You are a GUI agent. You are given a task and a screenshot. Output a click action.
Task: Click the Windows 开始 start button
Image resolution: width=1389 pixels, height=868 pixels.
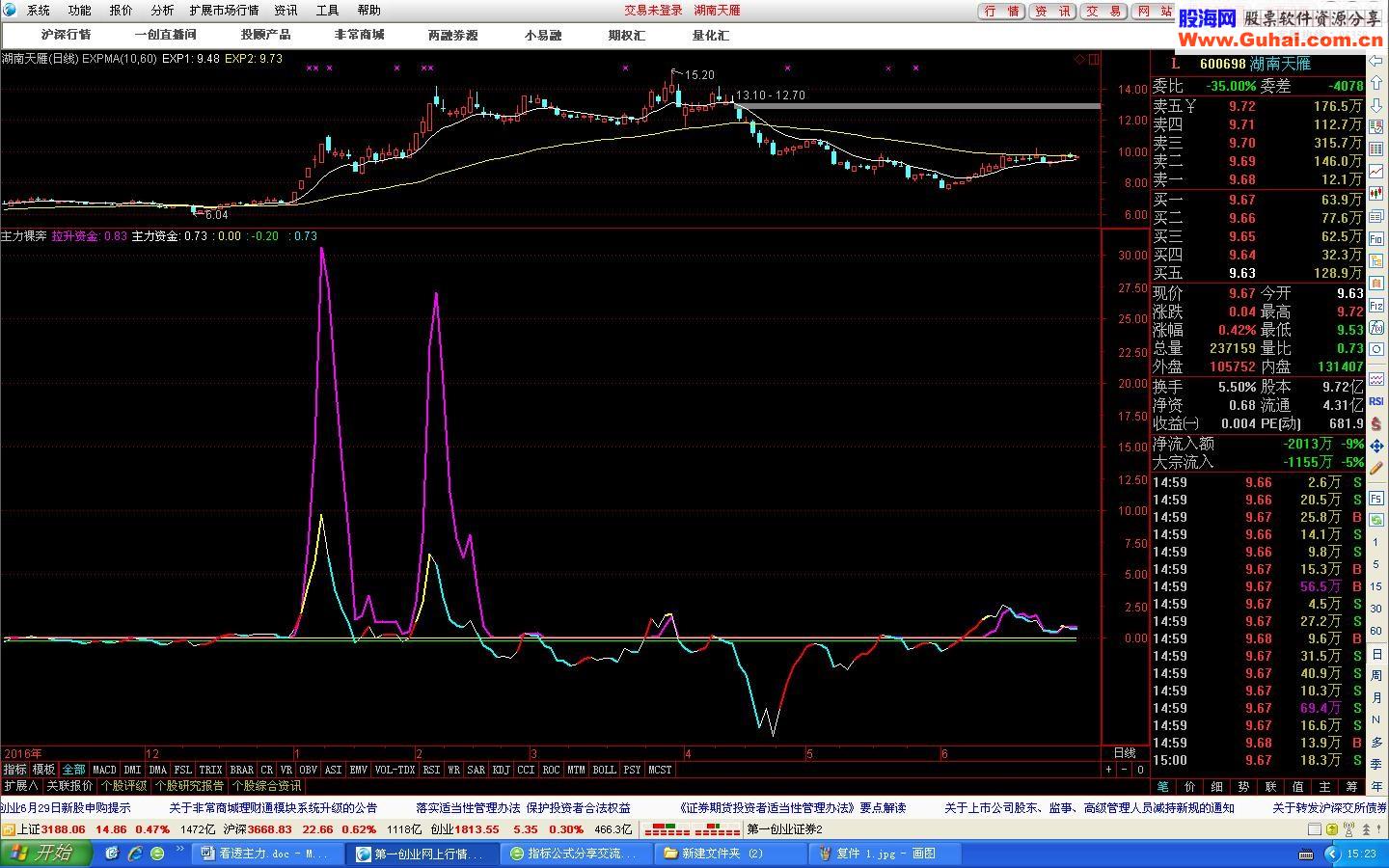pyautogui.click(x=47, y=854)
